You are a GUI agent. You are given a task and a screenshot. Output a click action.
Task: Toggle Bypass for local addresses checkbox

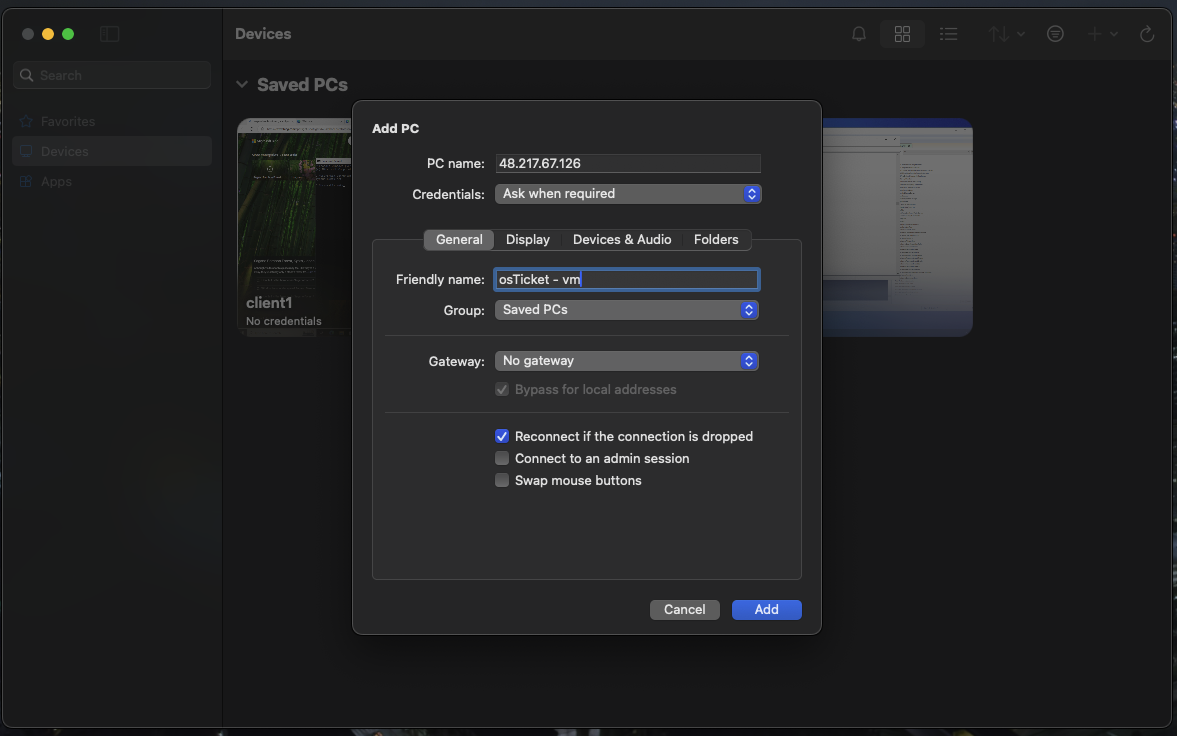502,389
